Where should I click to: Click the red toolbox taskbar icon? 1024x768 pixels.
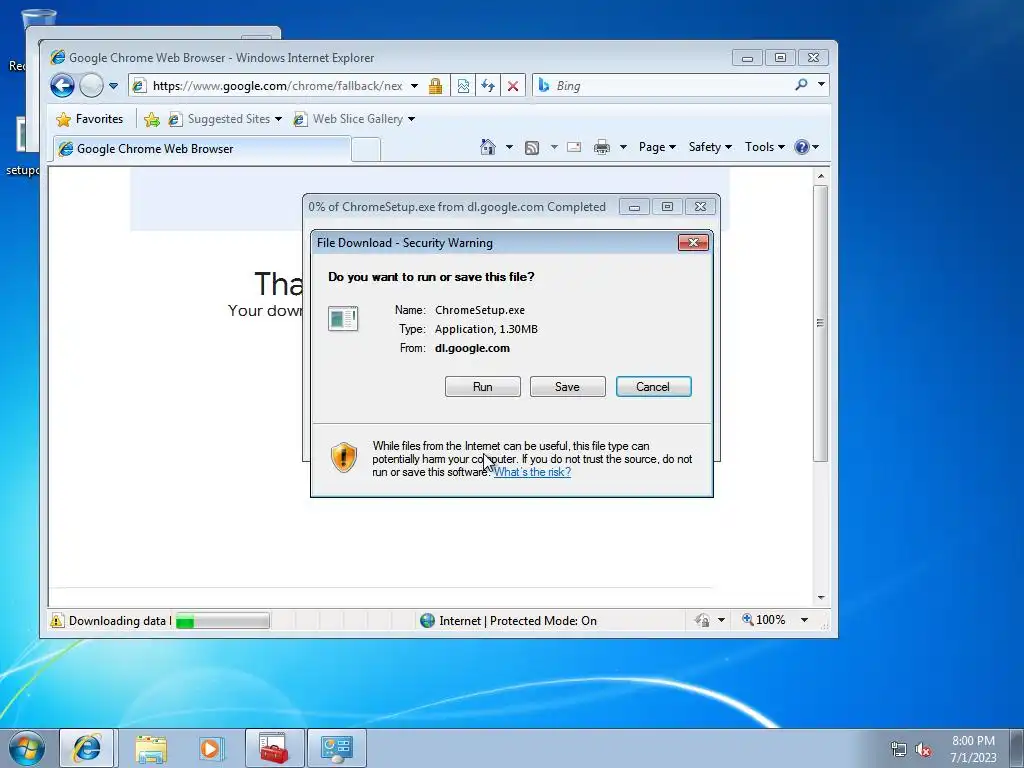coord(274,748)
